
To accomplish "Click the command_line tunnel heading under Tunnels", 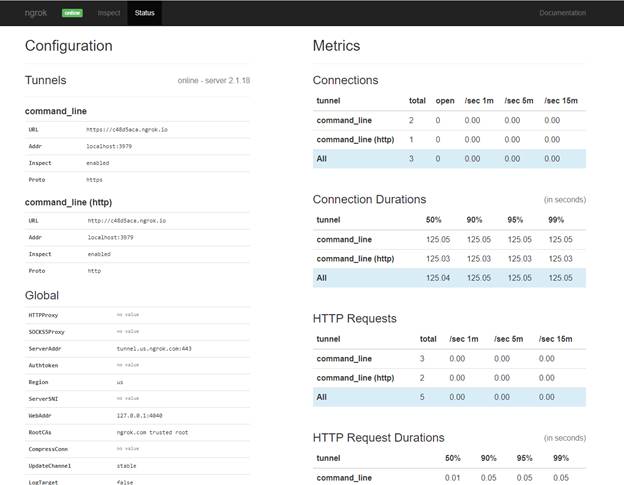I will 56,111.
